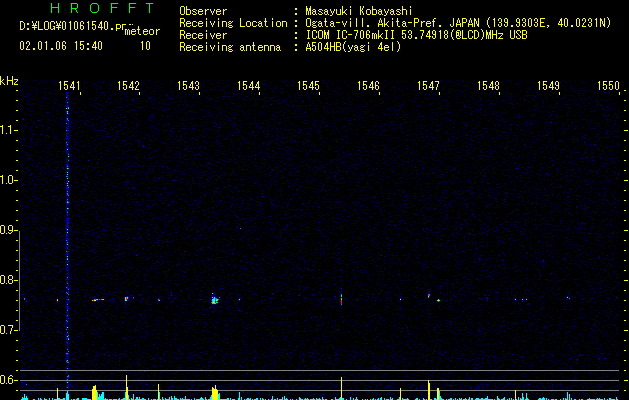Click the 1549 time axis label
629x400 pixels.
pos(548,86)
